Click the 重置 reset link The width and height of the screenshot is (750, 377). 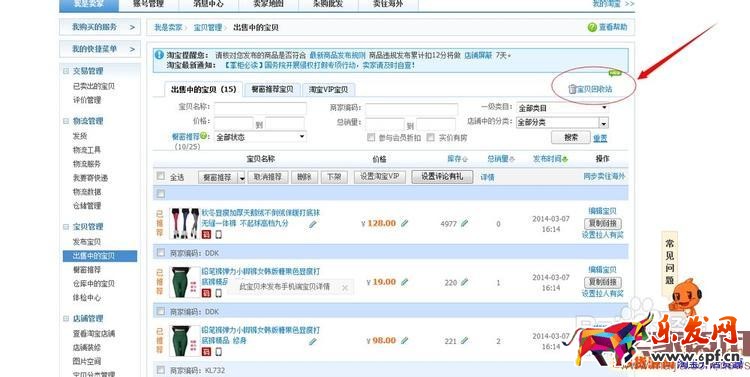600,138
